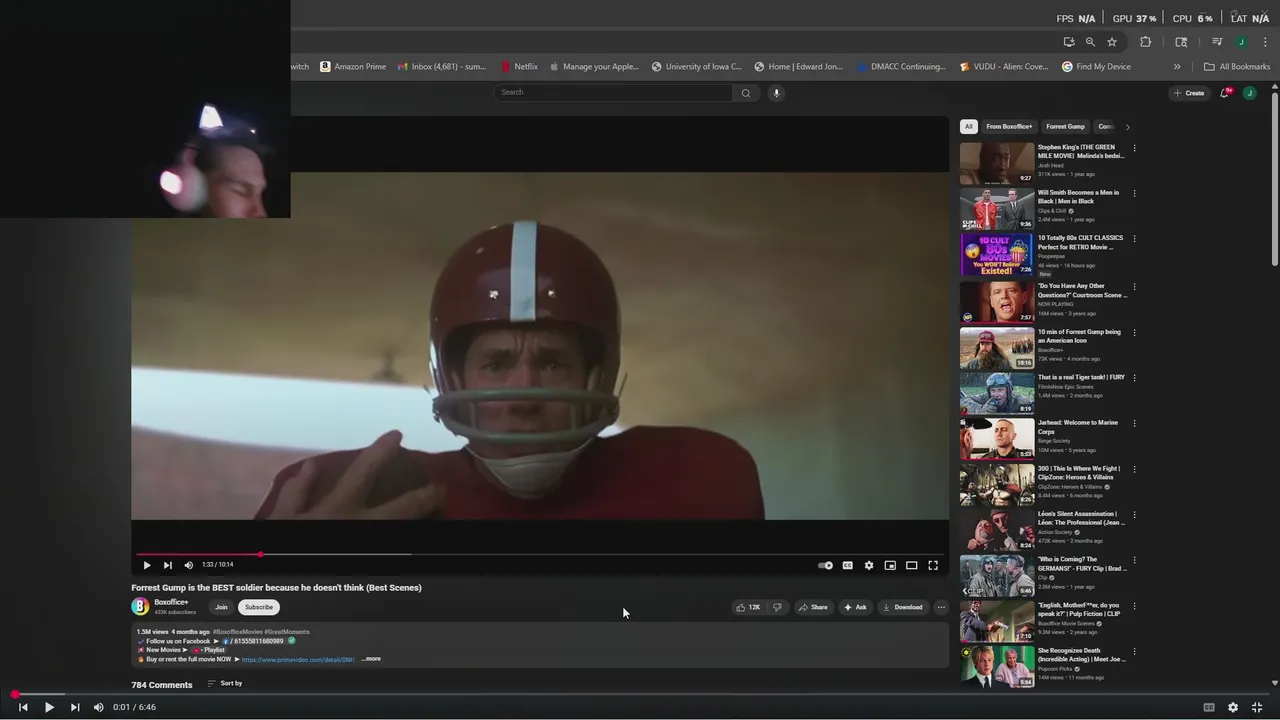Mute the outer player volume icon
Image resolution: width=1280 pixels, height=720 pixels.
(x=98, y=707)
